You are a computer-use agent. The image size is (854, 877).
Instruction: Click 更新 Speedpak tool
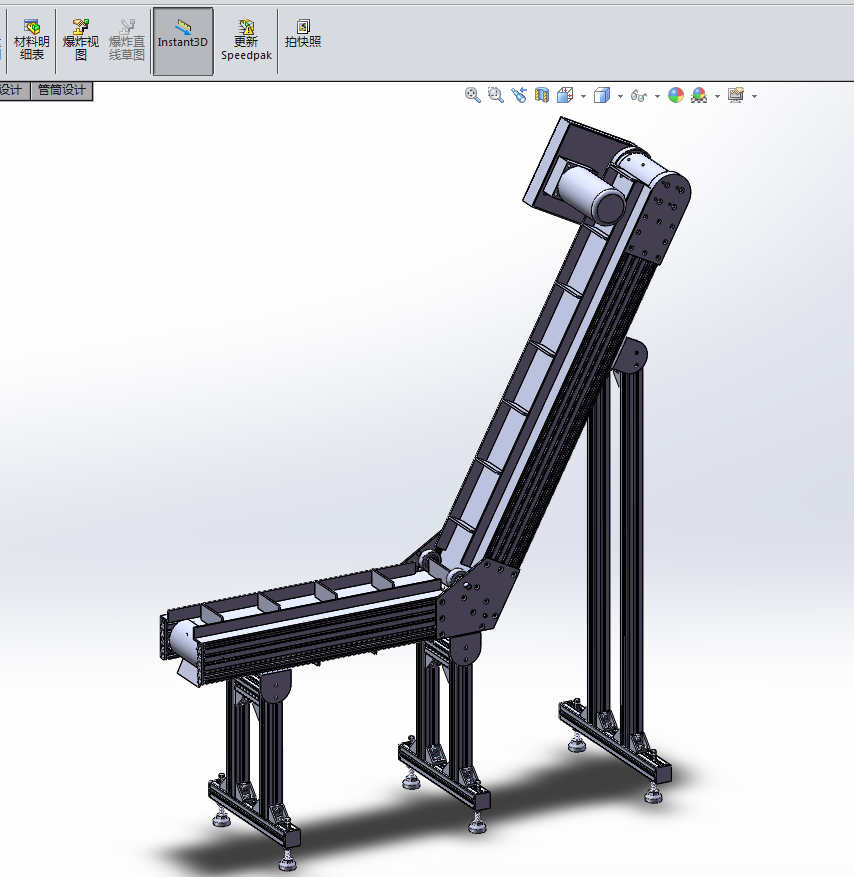[246, 40]
